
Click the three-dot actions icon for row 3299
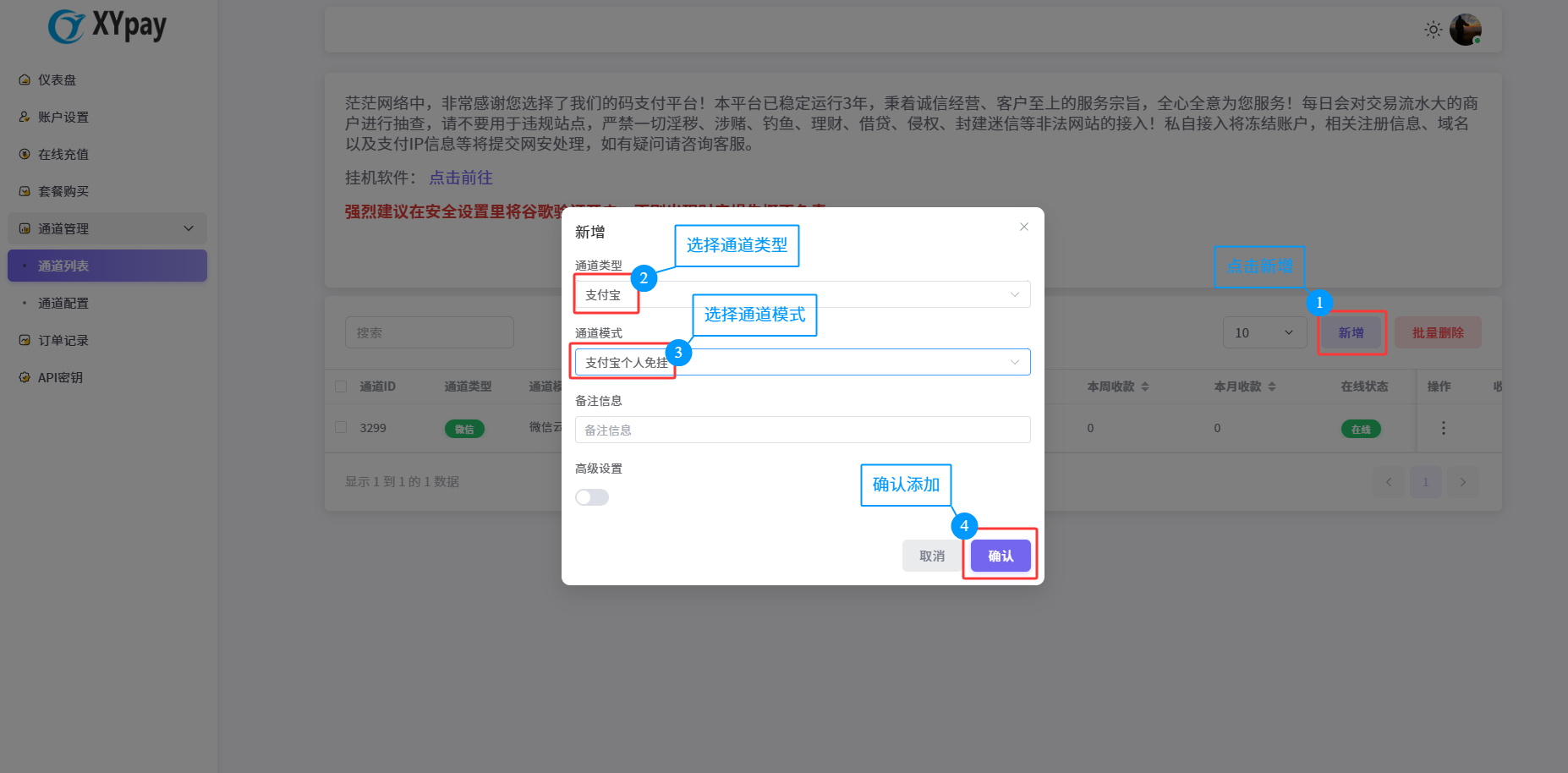1443,428
